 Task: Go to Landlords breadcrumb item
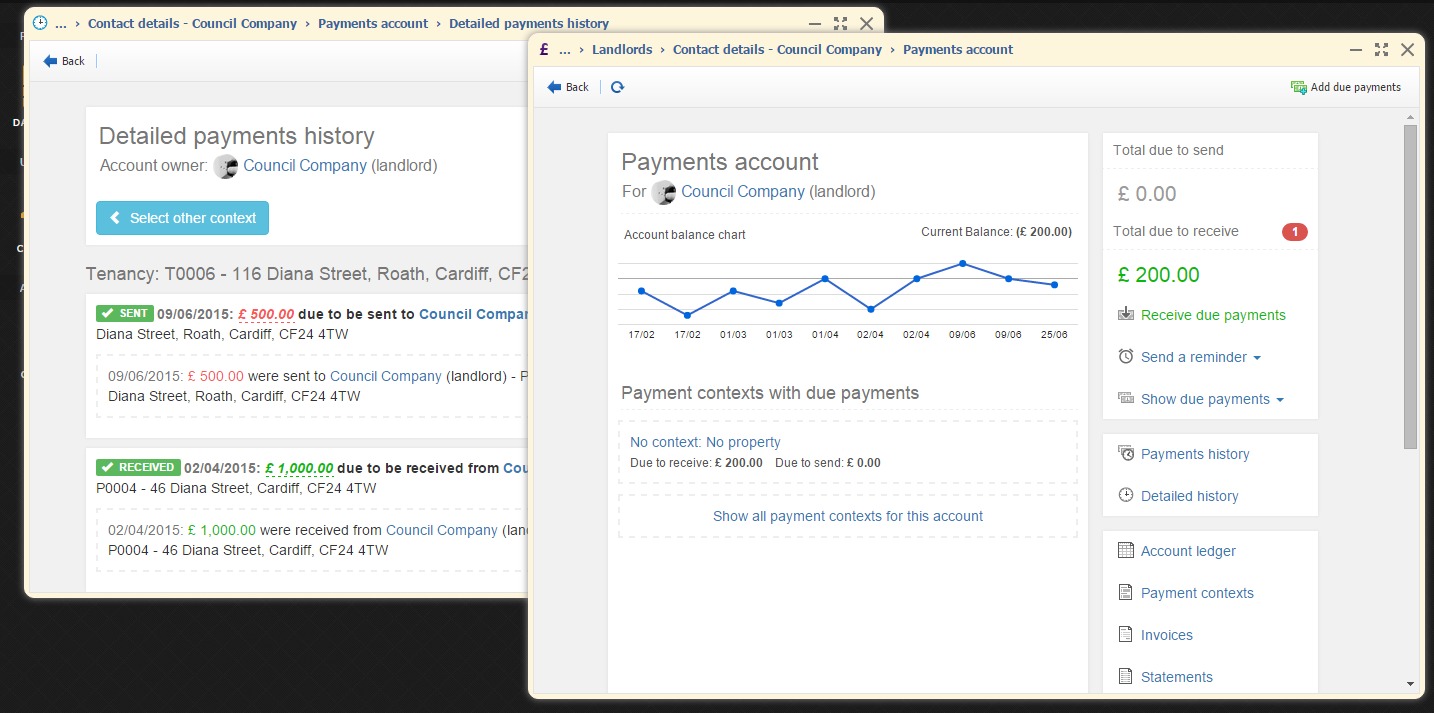click(x=622, y=50)
